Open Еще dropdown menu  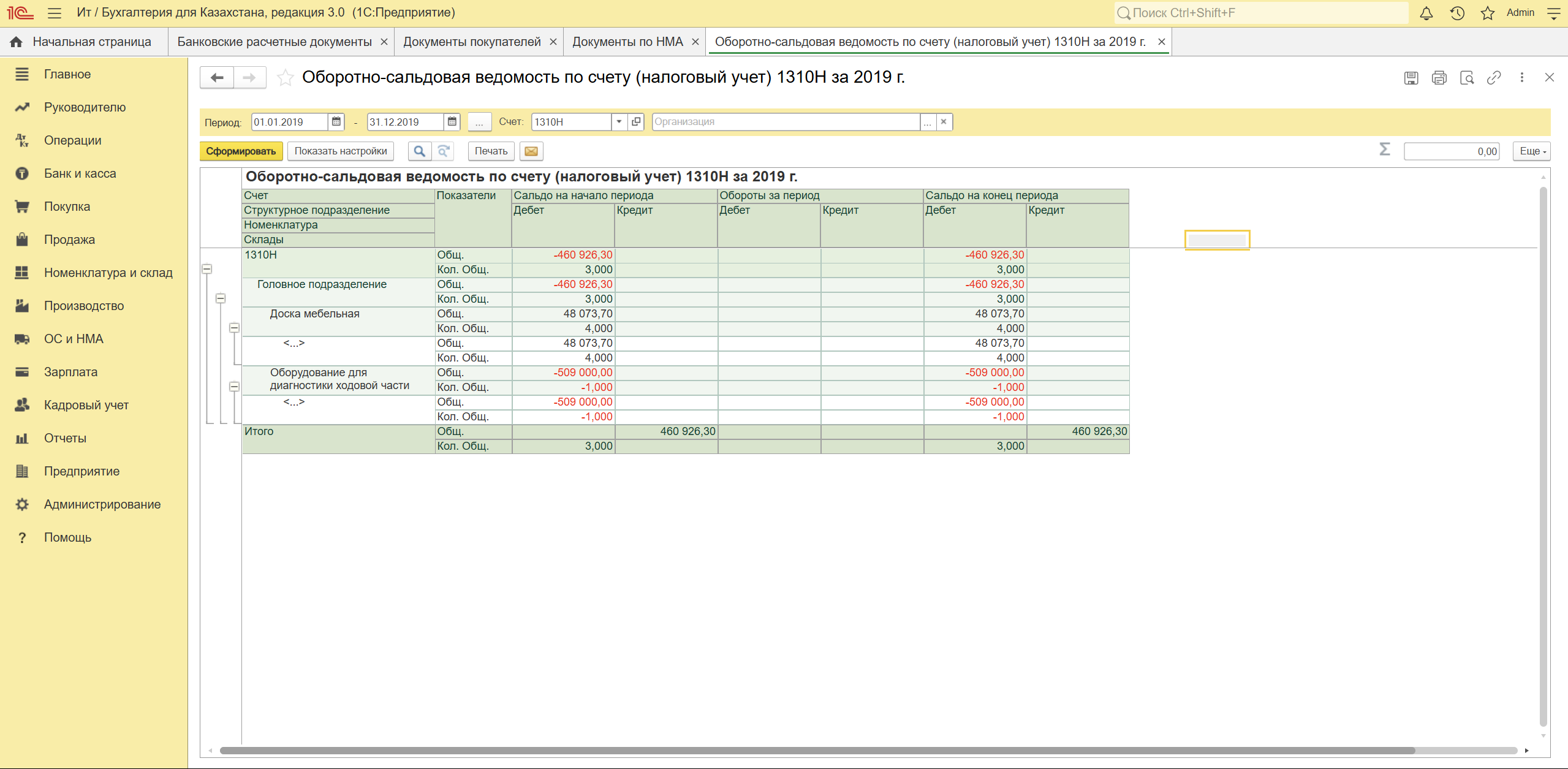click(1532, 151)
